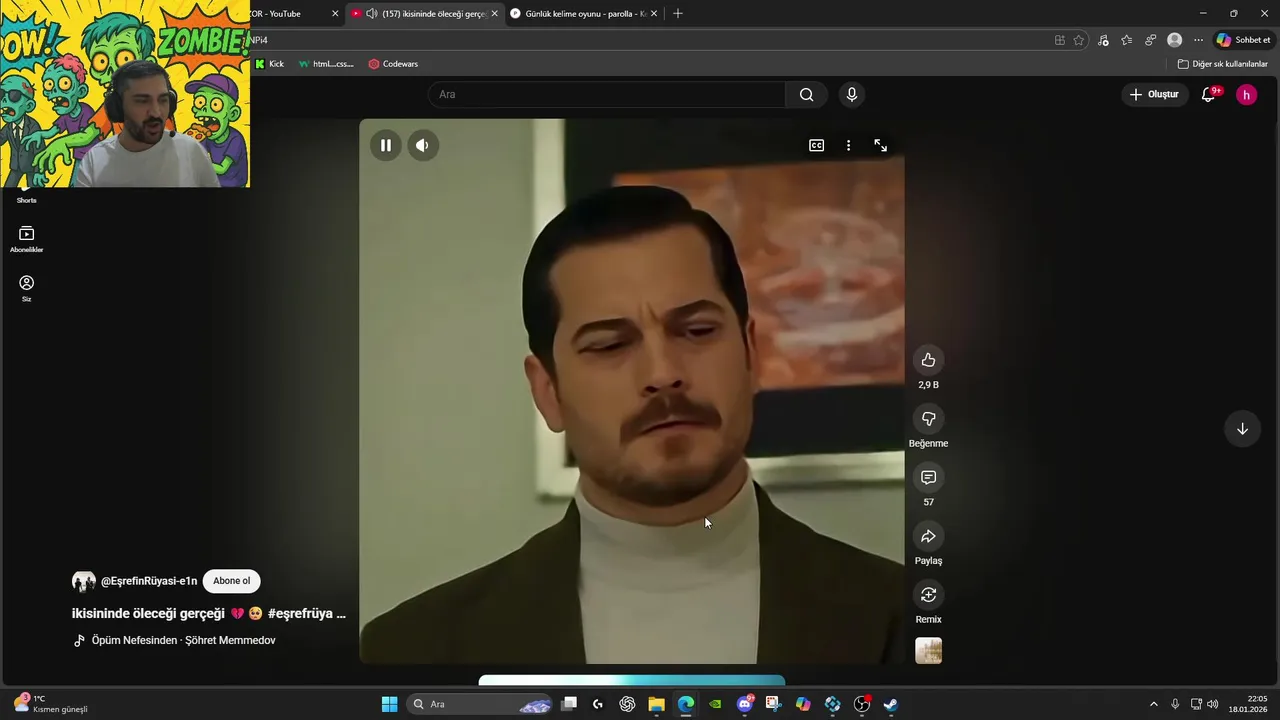Screen dimensions: 1280x720
Task: Open YouTube notifications bell
Action: pos(1208,94)
